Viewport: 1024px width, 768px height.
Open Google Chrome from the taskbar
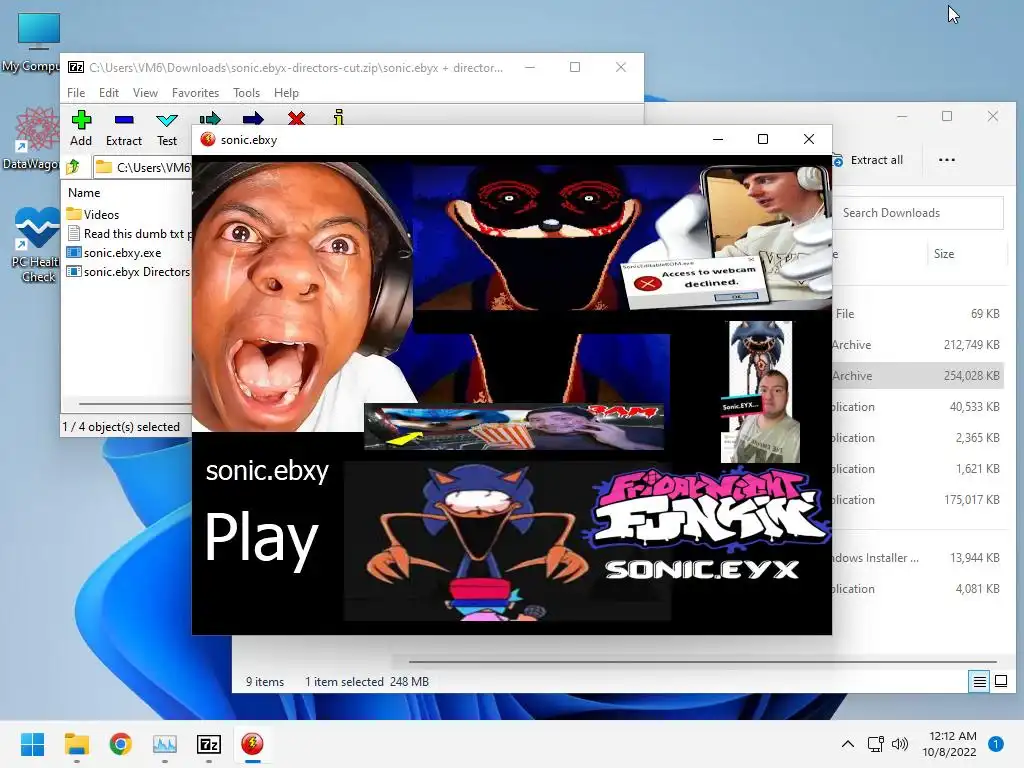pos(120,744)
